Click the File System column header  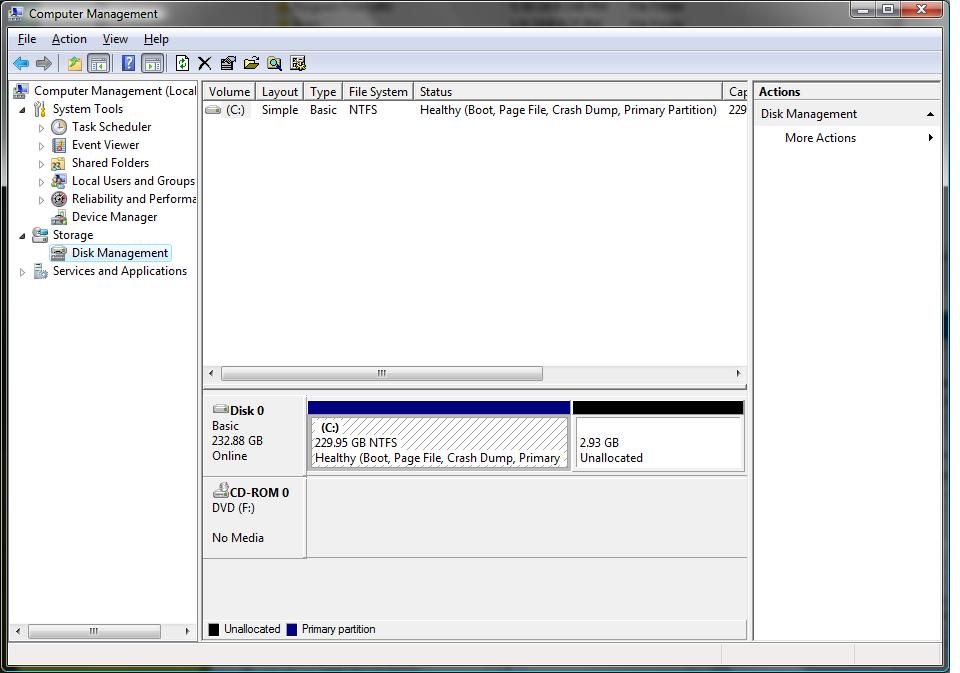click(378, 92)
